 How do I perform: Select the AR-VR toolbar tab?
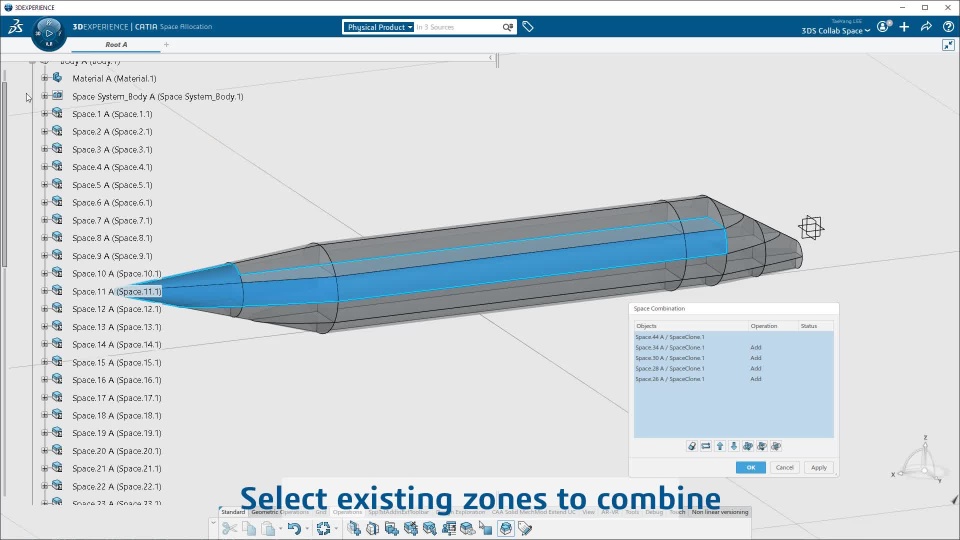(x=609, y=512)
